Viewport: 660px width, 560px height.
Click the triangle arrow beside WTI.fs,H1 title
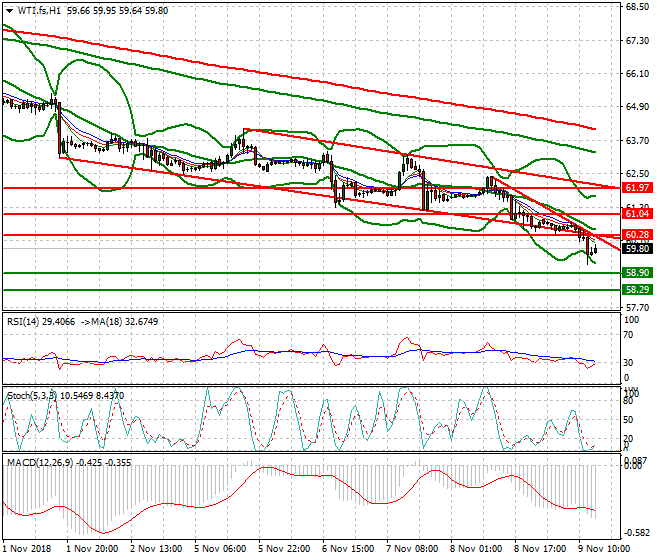[9, 11]
